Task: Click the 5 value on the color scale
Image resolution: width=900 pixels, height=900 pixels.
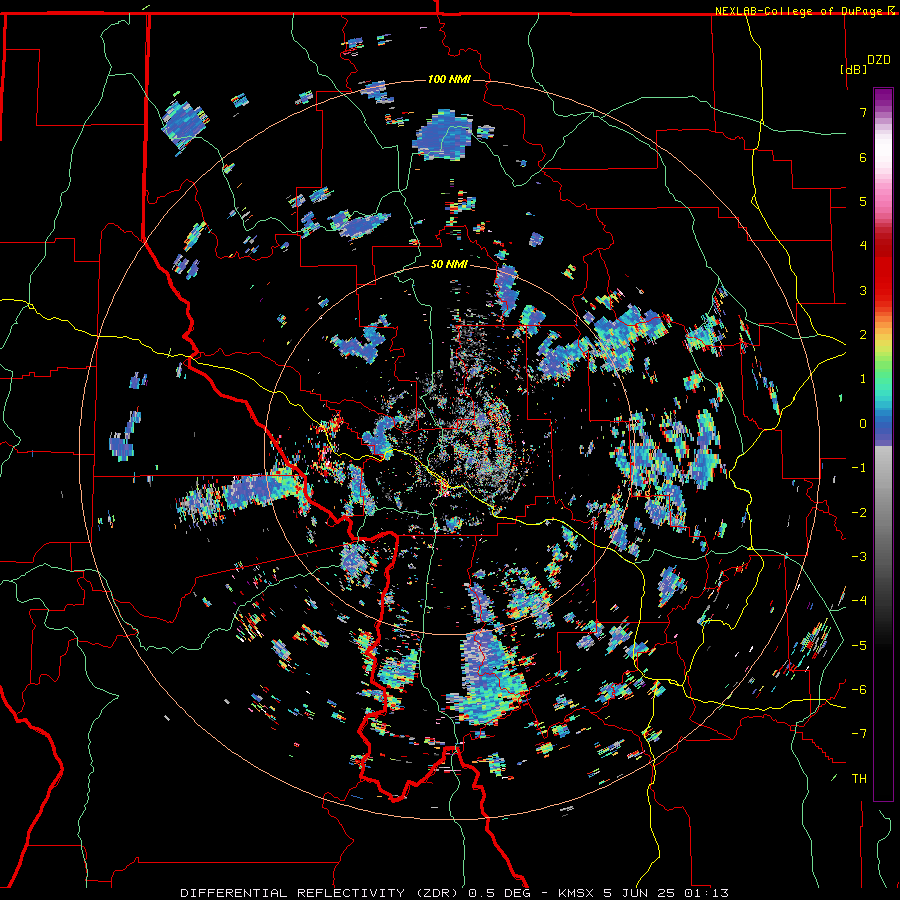Action: 863,201
